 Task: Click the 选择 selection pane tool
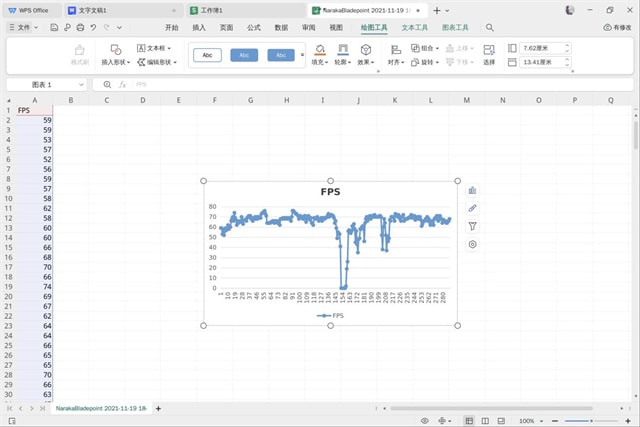click(x=489, y=54)
